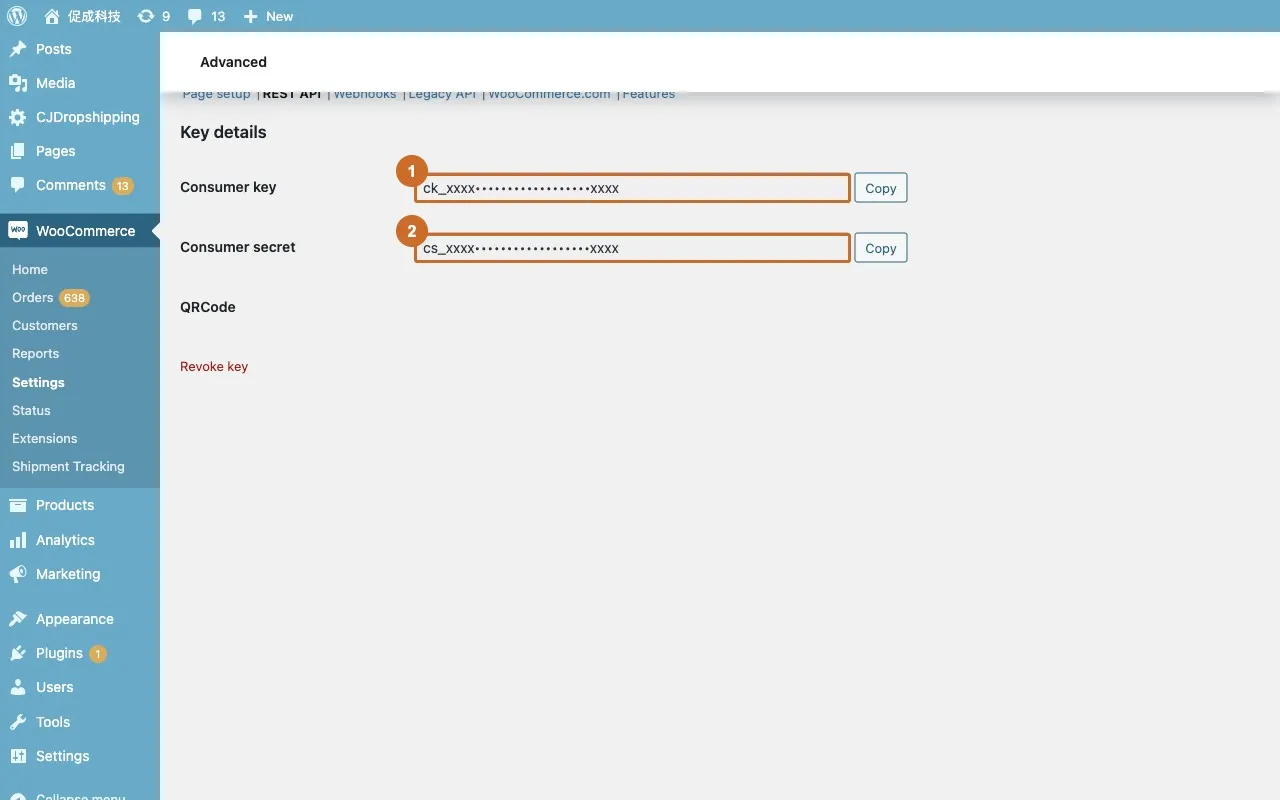The height and width of the screenshot is (800, 1280).
Task: Open WooCommerce Home submenu
Action: point(30,269)
